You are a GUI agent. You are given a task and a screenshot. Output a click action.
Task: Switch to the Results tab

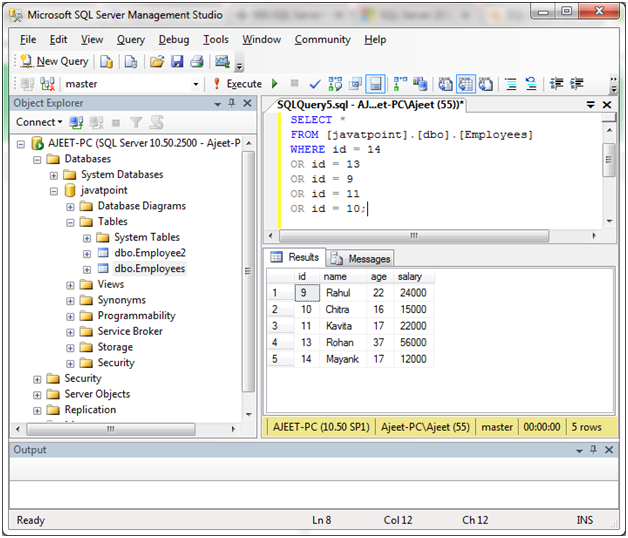[x=296, y=257]
